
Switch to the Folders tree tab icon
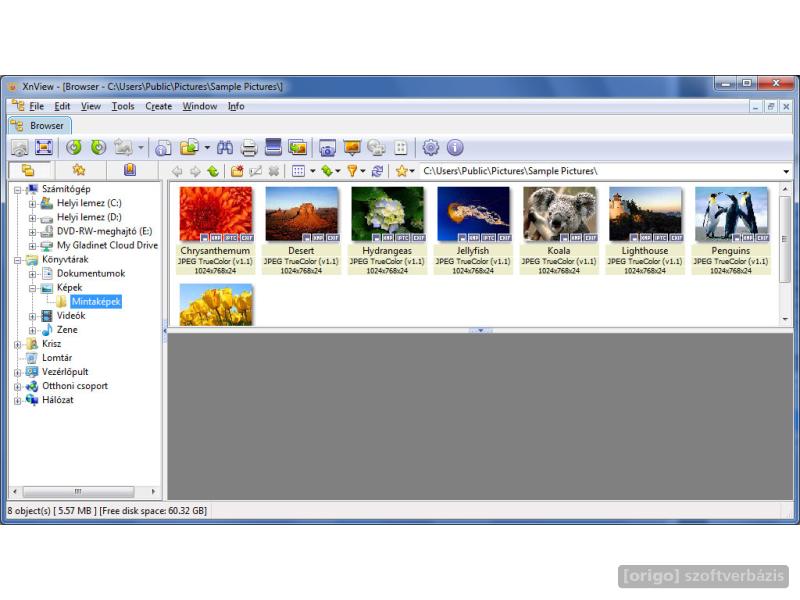tap(29, 170)
